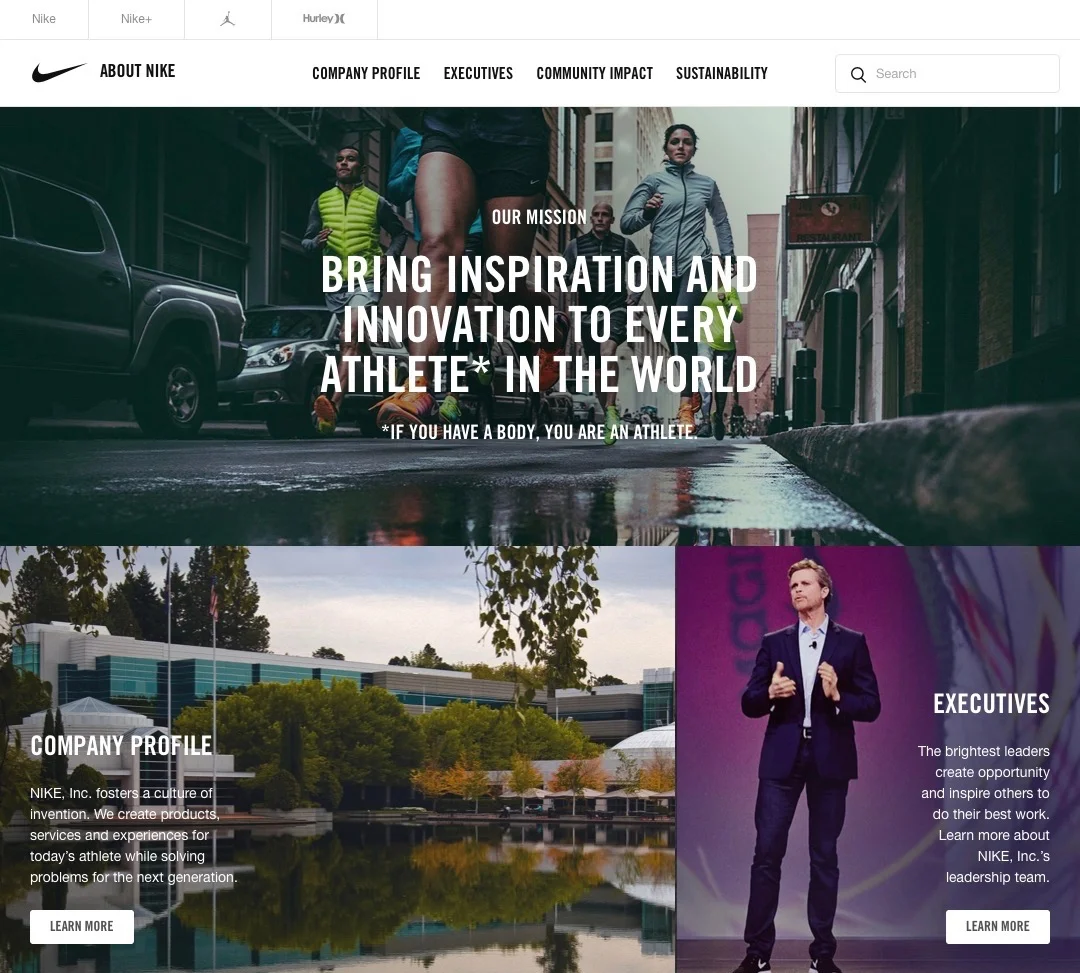Open Company Profile in navigation menu

pos(366,73)
